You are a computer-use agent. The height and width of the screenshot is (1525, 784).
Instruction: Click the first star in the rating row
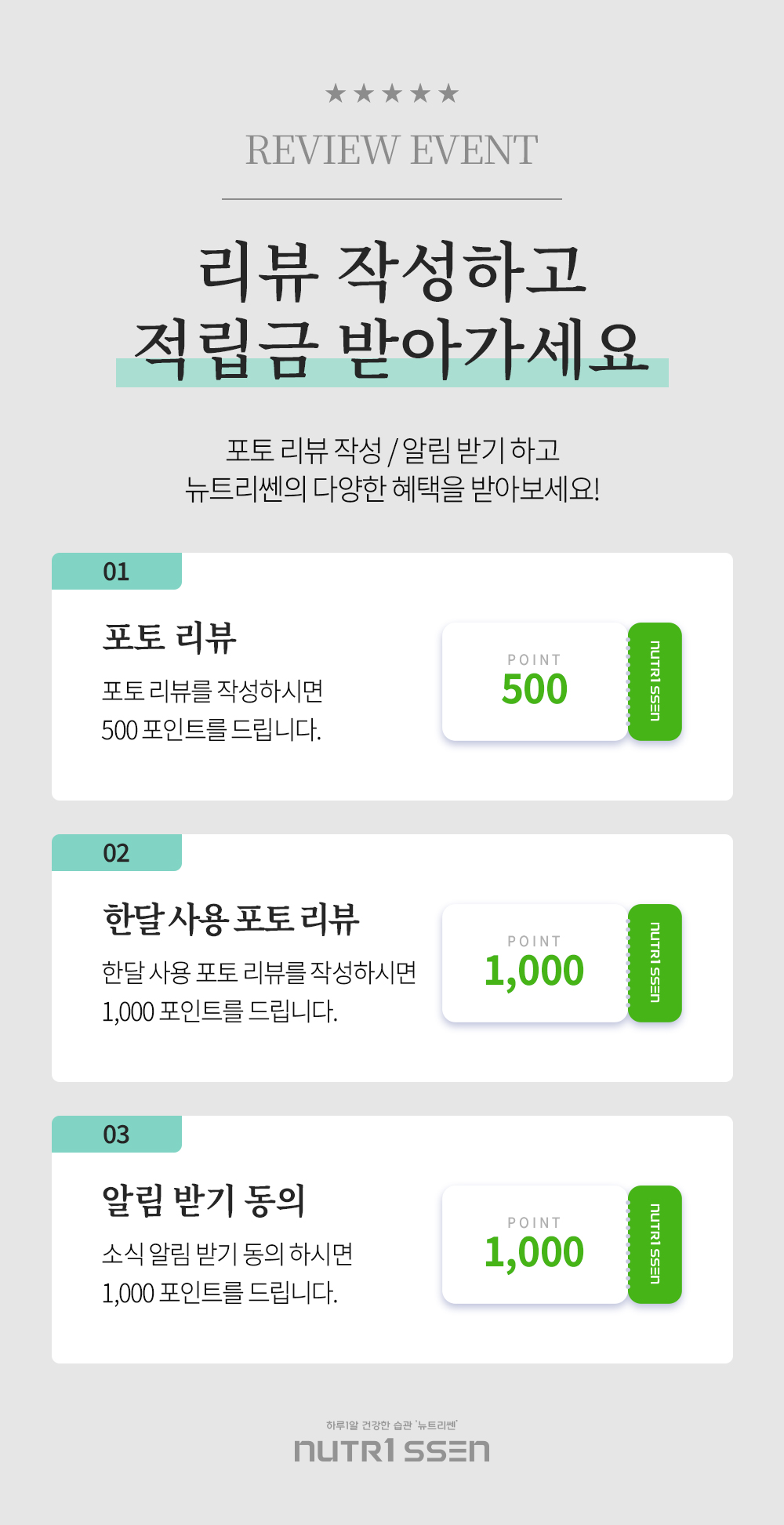[336, 94]
